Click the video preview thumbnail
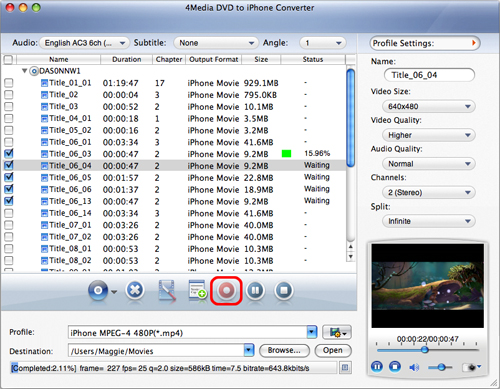 pyautogui.click(x=428, y=286)
